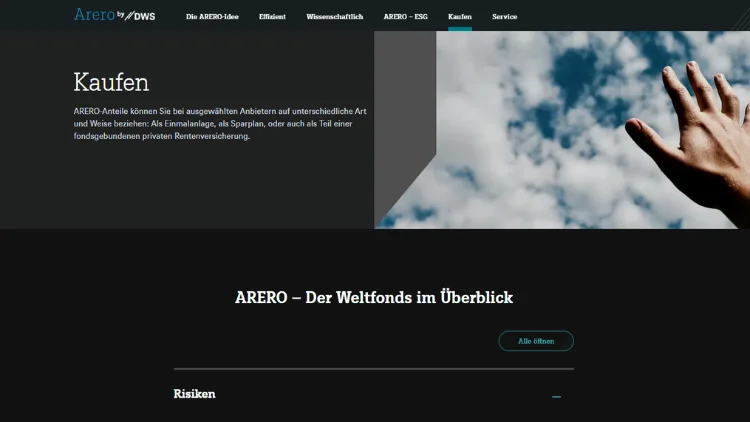Go to the Wissenschaftlich section

pyautogui.click(x=335, y=17)
